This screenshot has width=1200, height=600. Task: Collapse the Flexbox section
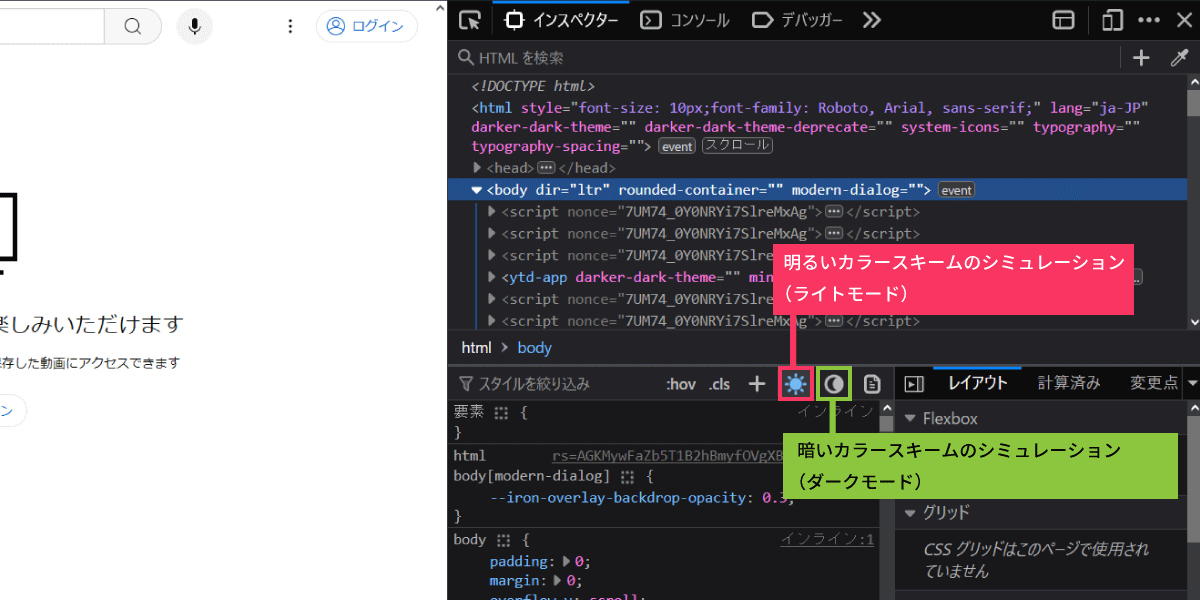coord(910,418)
